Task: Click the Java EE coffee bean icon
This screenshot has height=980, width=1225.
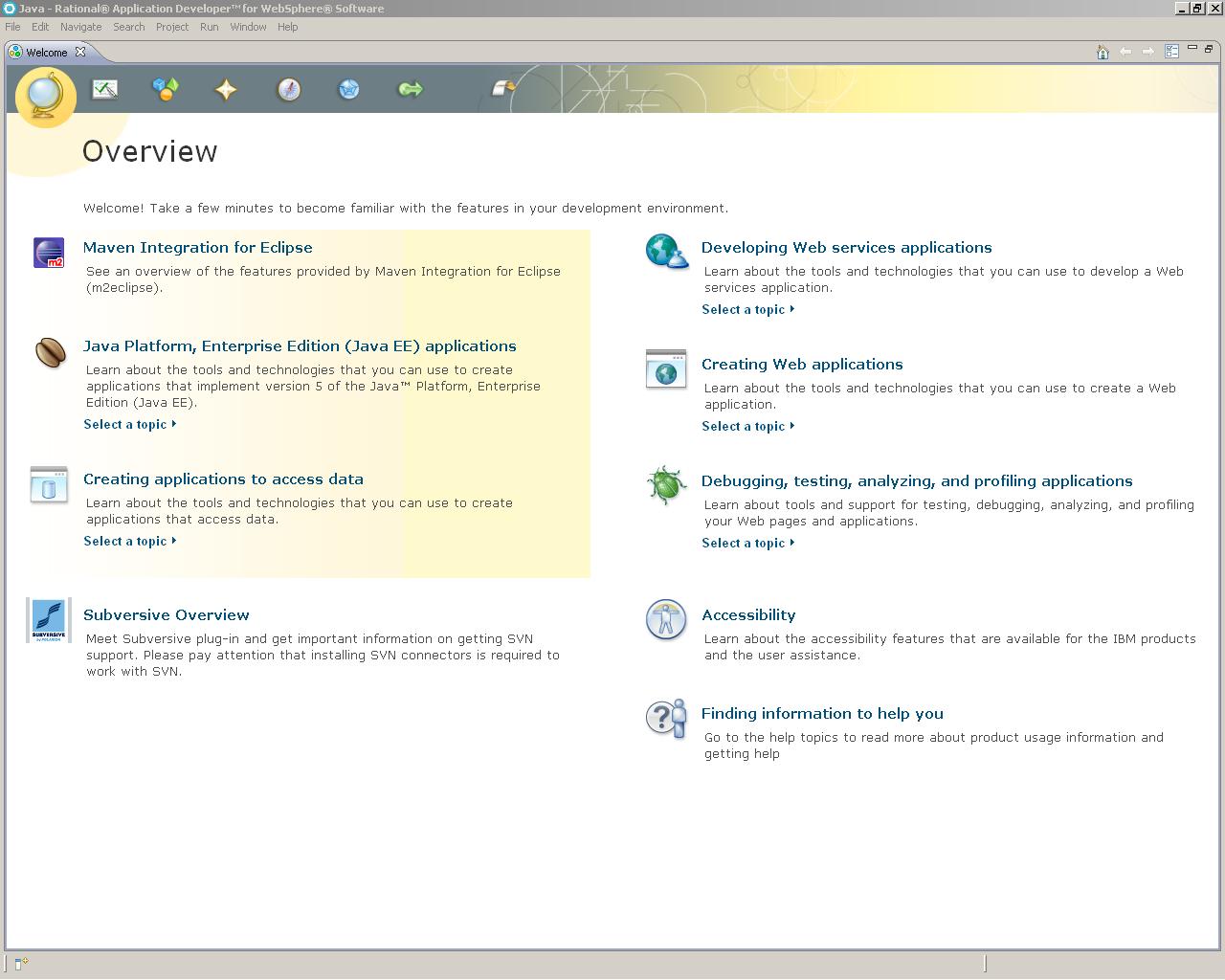Action: coord(50,352)
